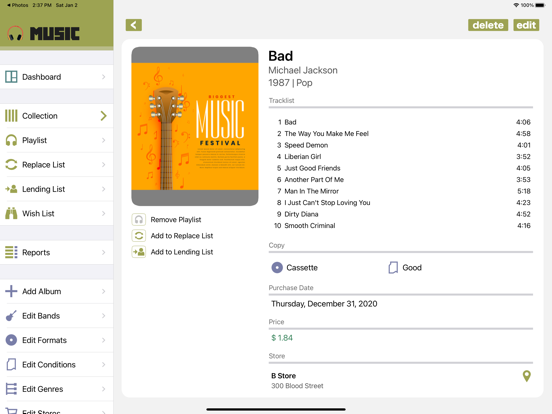The width and height of the screenshot is (552, 414).
Task: Click the Remove Playlist headphones icon
Action: click(x=139, y=220)
